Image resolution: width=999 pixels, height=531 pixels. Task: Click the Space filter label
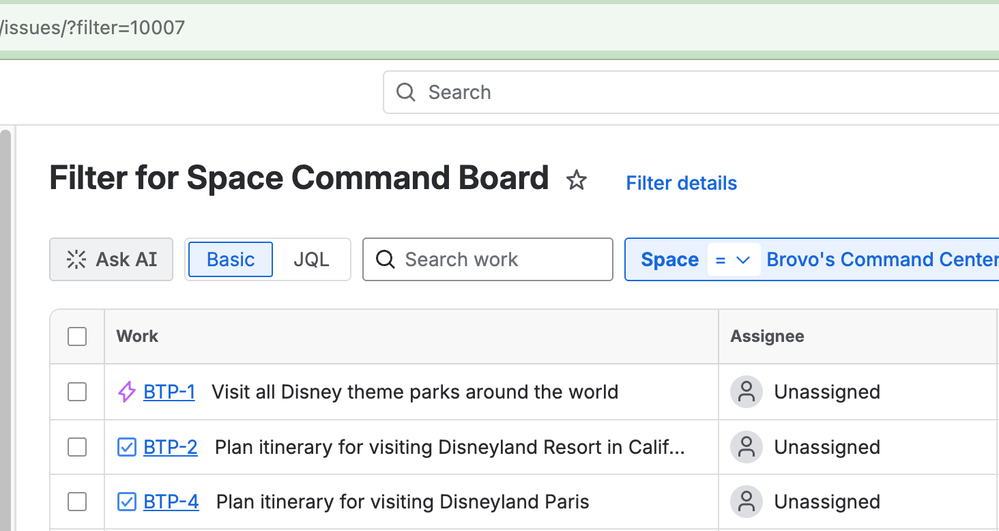pos(670,259)
